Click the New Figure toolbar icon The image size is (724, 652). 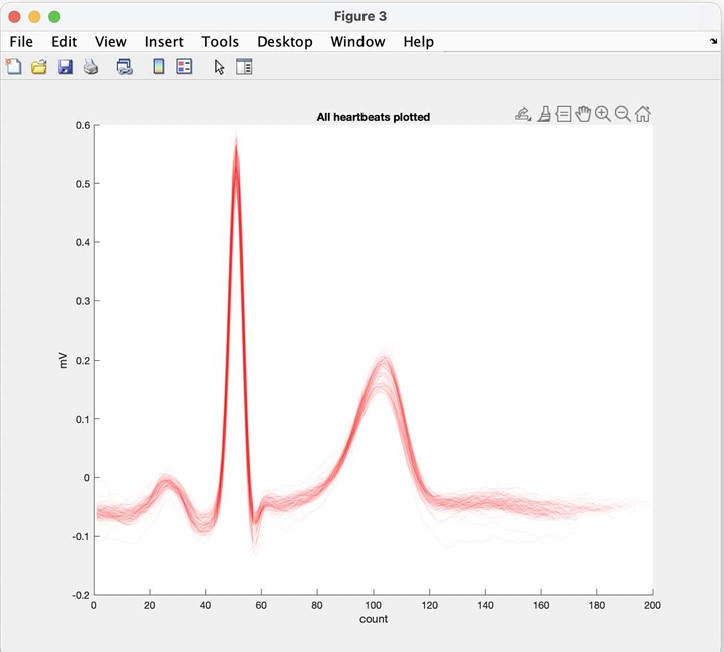click(14, 67)
